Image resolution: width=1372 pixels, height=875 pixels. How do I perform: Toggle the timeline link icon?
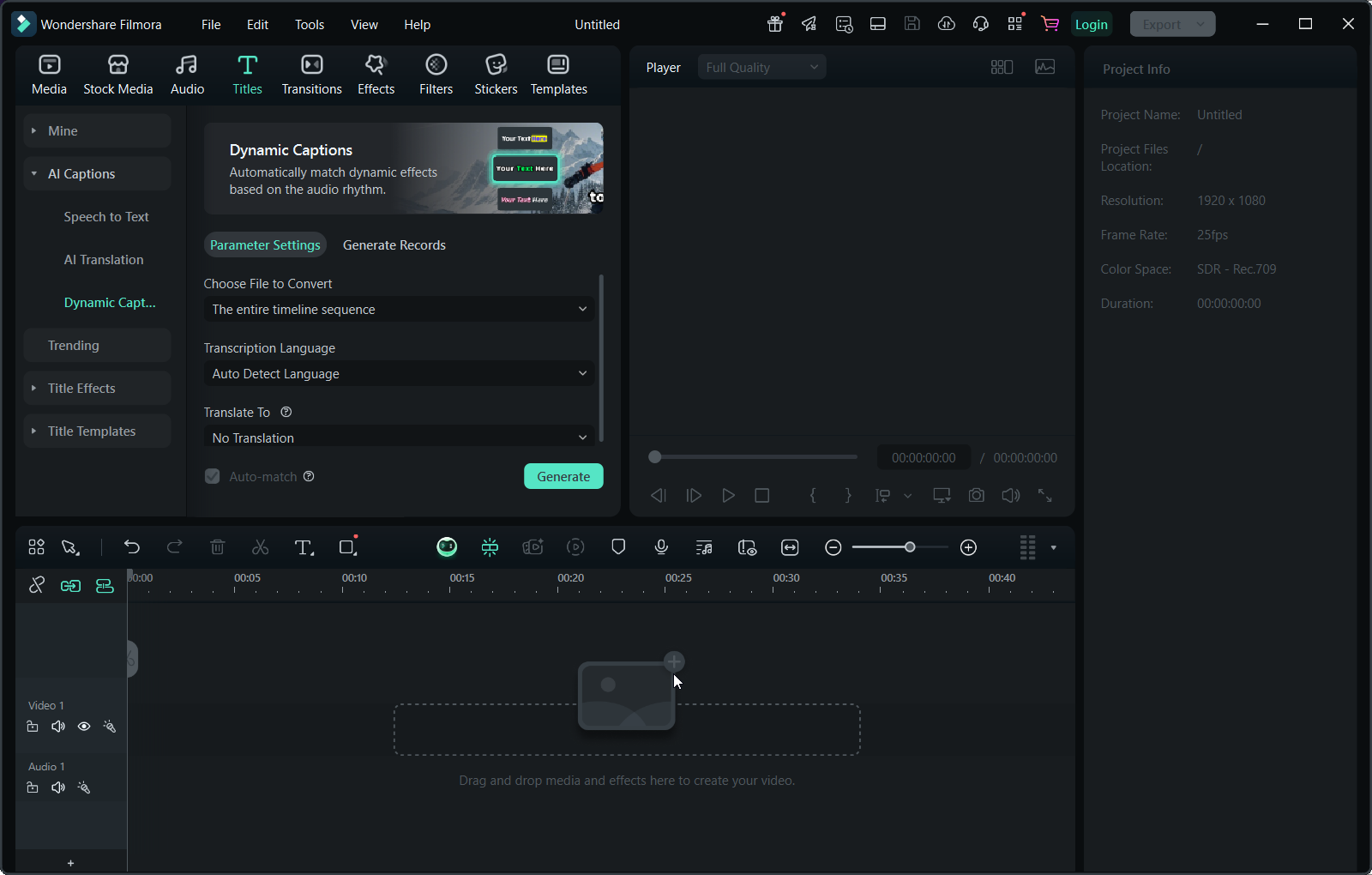coord(70,585)
